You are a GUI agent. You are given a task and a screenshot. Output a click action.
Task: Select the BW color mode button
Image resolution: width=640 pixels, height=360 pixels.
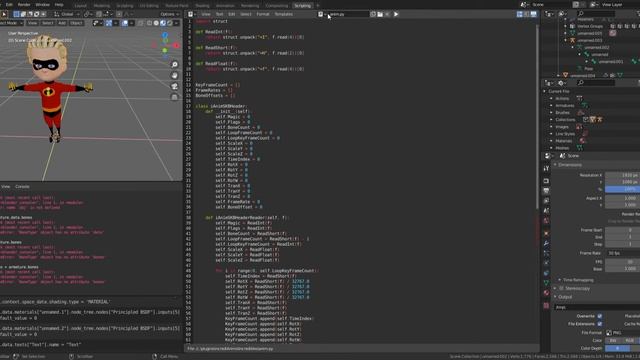coord(613,340)
